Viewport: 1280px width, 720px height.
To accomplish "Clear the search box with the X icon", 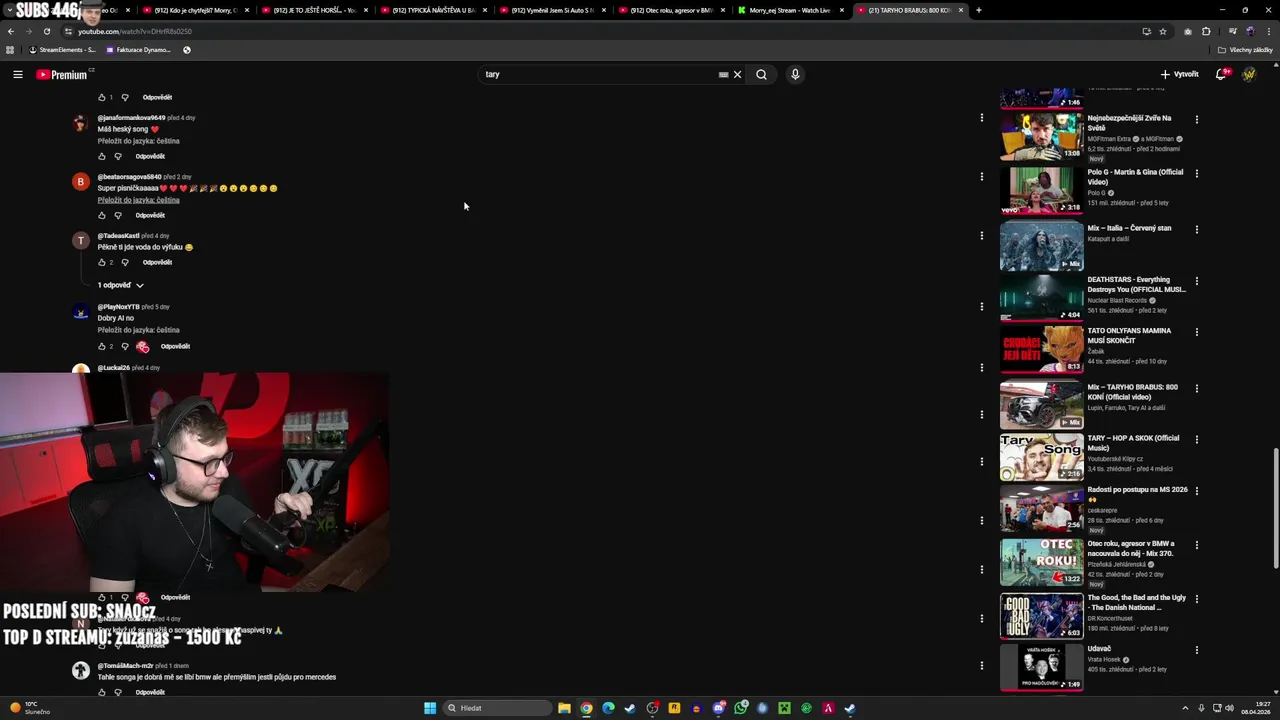I will [737, 74].
